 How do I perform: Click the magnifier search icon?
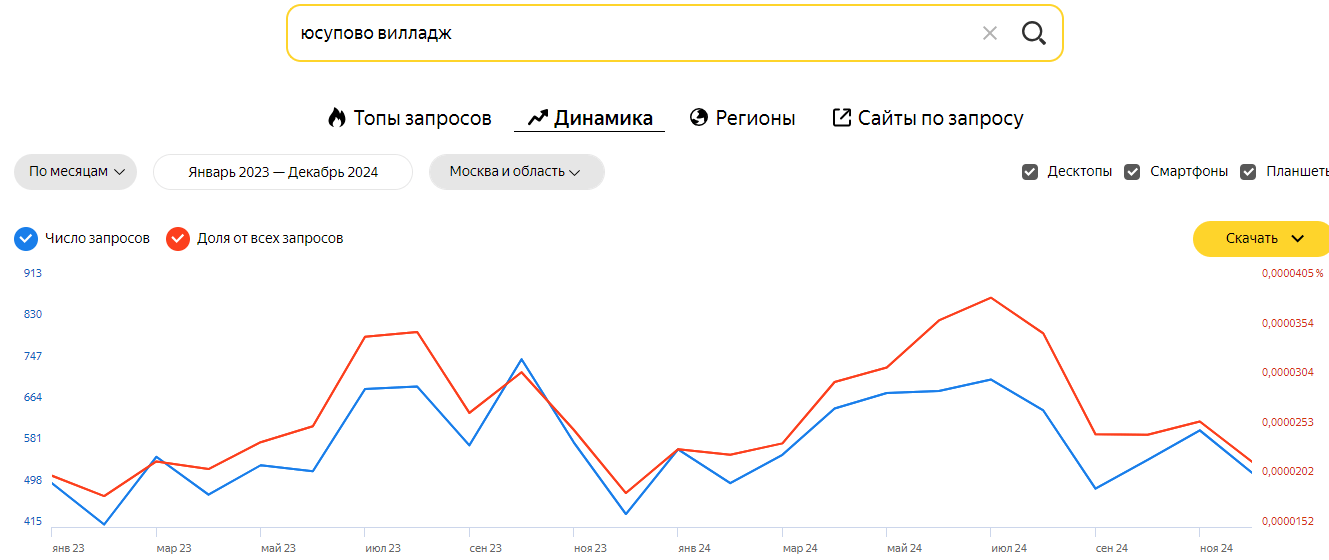(1033, 33)
